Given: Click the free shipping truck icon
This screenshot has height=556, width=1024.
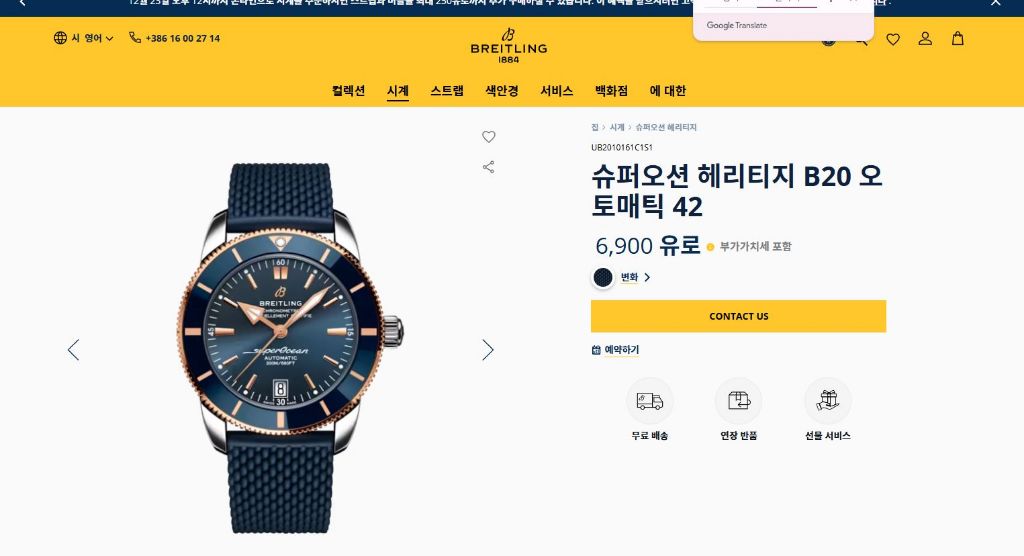Looking at the screenshot, I should (650, 401).
